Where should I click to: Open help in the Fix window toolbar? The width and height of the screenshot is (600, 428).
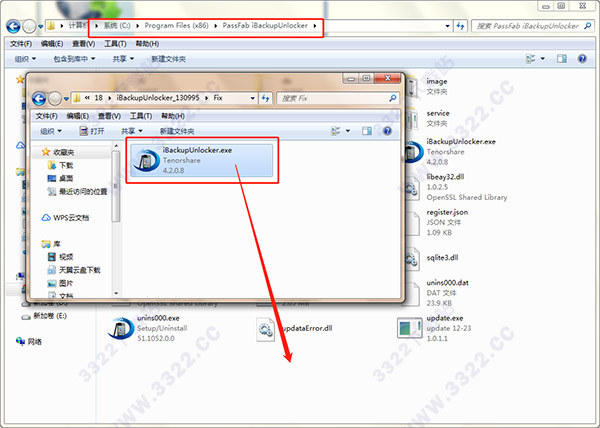pyautogui.click(x=387, y=131)
